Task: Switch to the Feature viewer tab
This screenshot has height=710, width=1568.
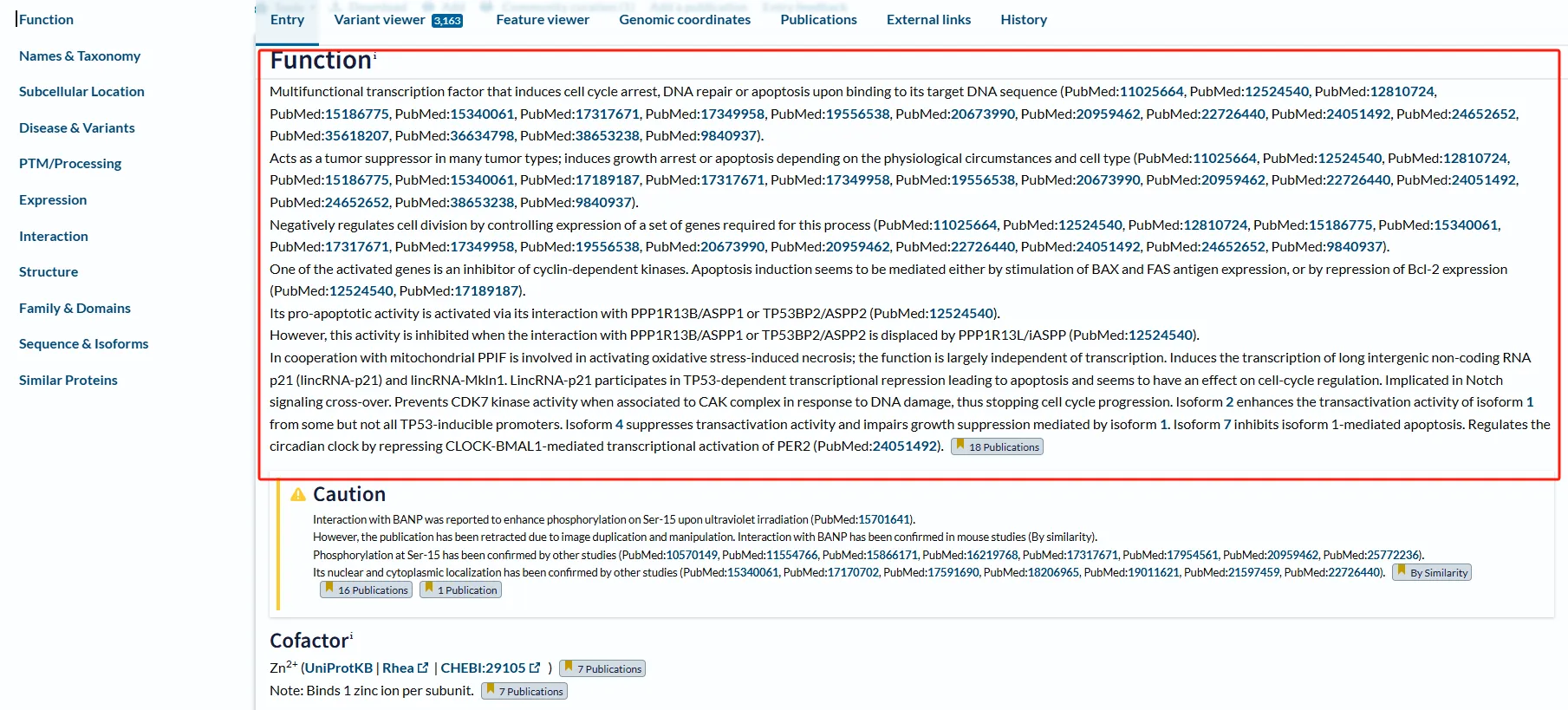Action: (542, 20)
